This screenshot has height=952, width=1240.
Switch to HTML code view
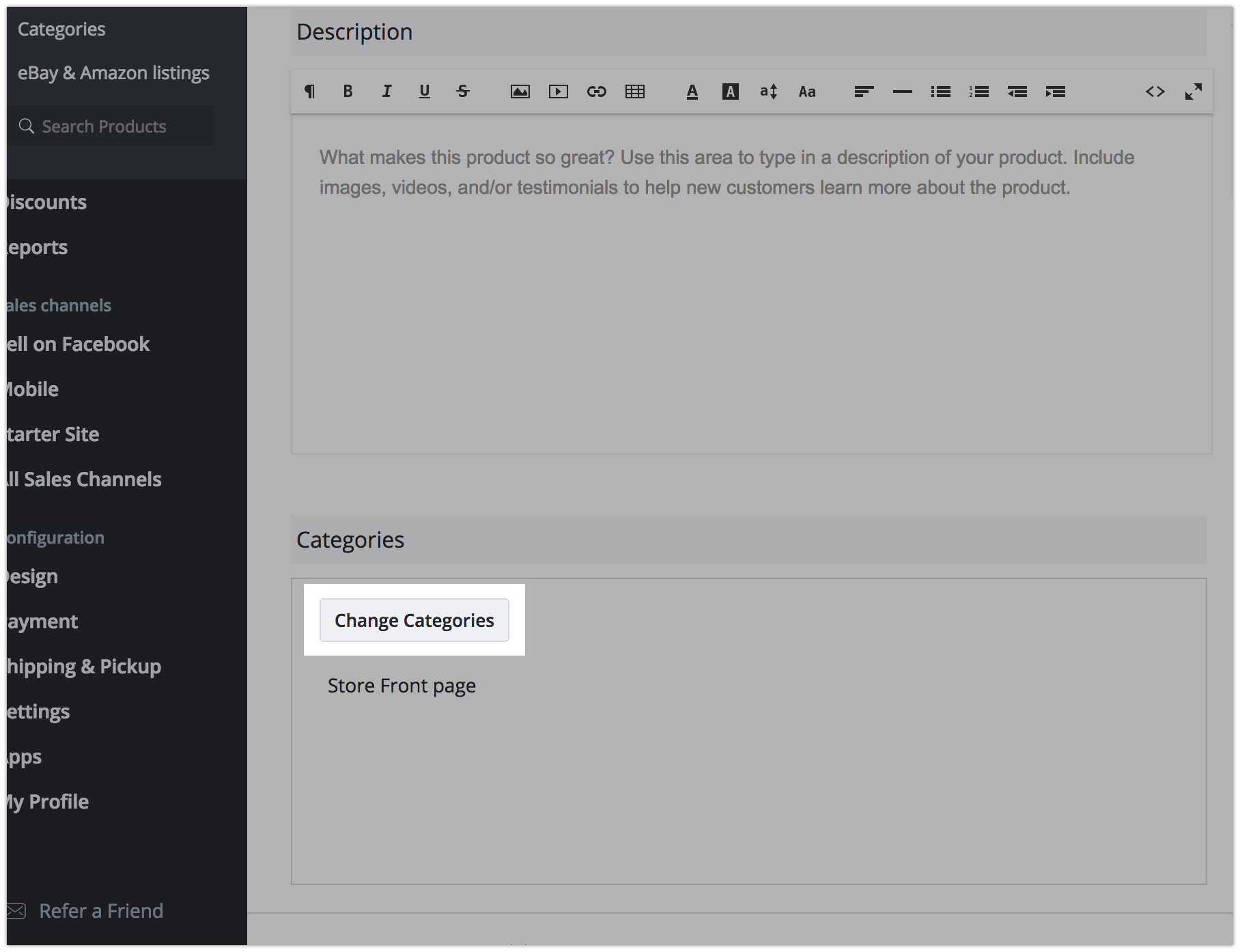[1155, 92]
